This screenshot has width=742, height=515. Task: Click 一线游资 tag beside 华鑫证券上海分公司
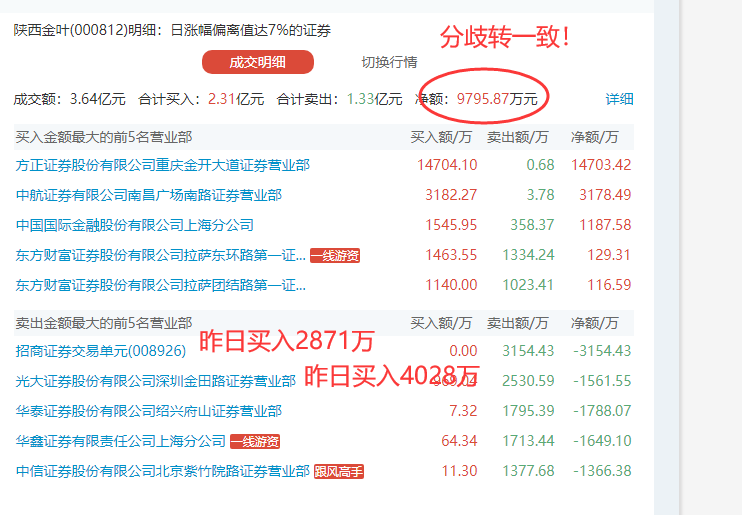coord(255,442)
